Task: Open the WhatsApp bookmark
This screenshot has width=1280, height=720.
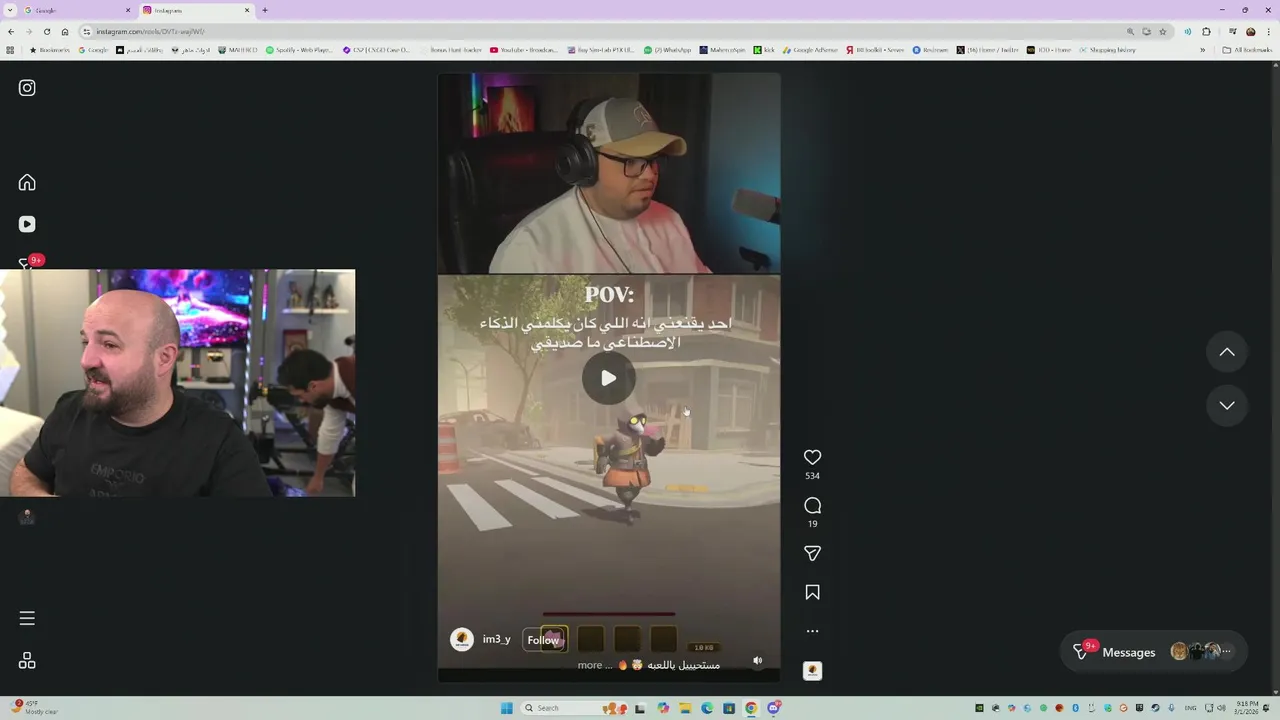Action: (668, 50)
